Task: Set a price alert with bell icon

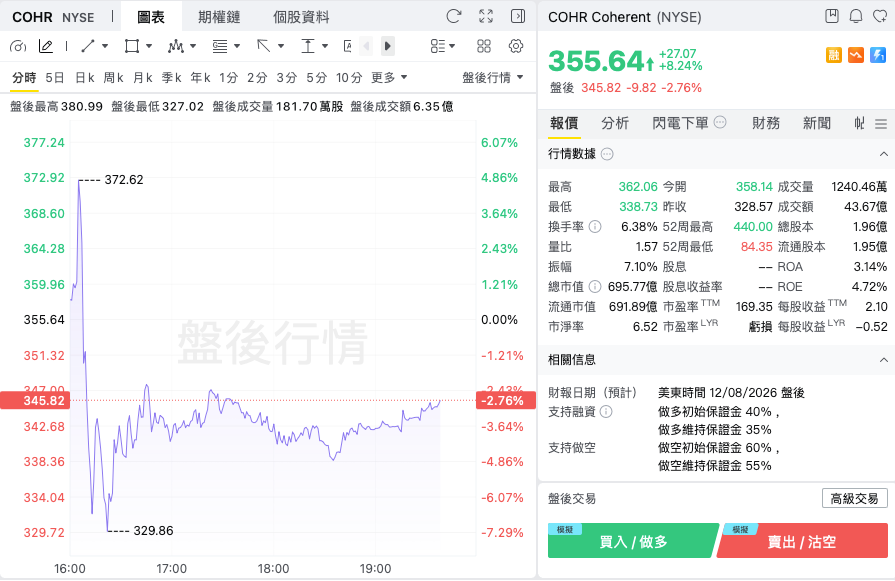Action: point(856,16)
